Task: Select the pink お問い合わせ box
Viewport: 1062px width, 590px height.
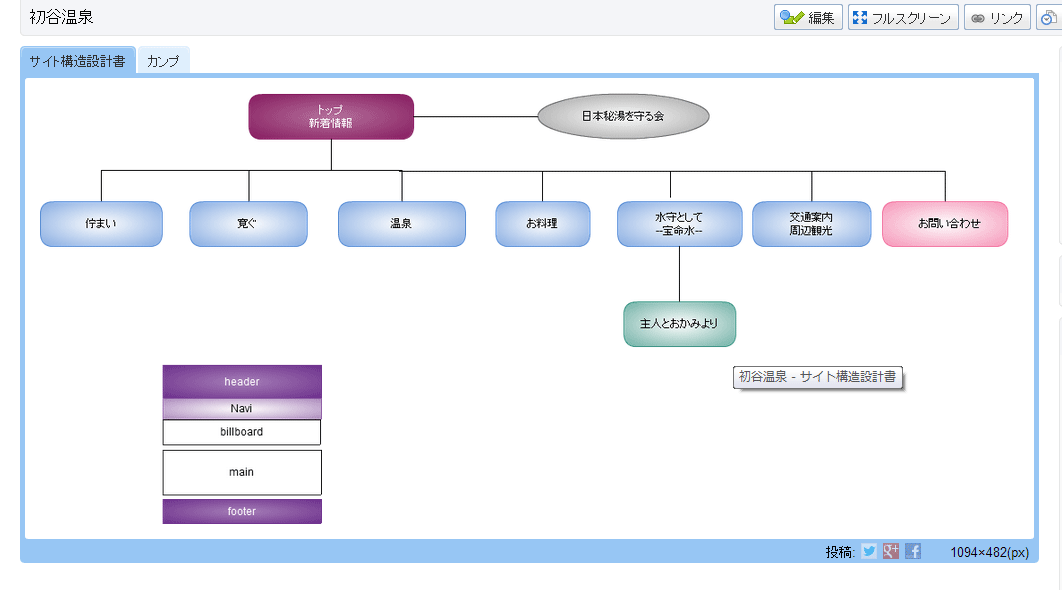Action: tap(945, 224)
